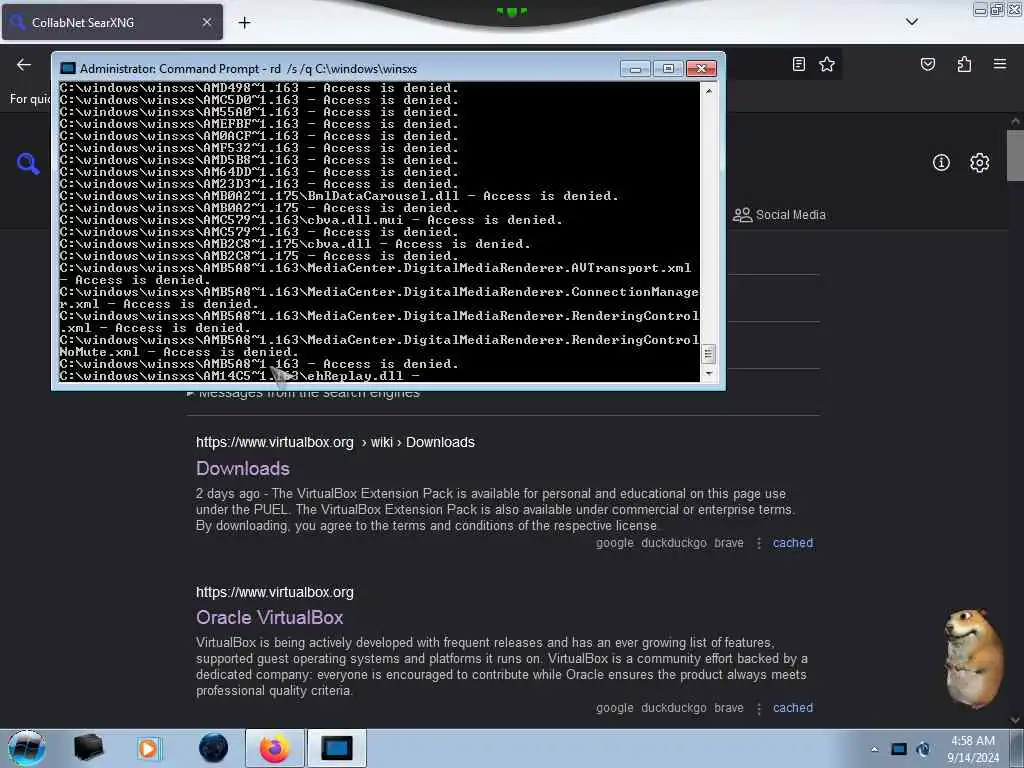Open SearXNG preferences gear
The image size is (1024, 768).
click(x=979, y=163)
